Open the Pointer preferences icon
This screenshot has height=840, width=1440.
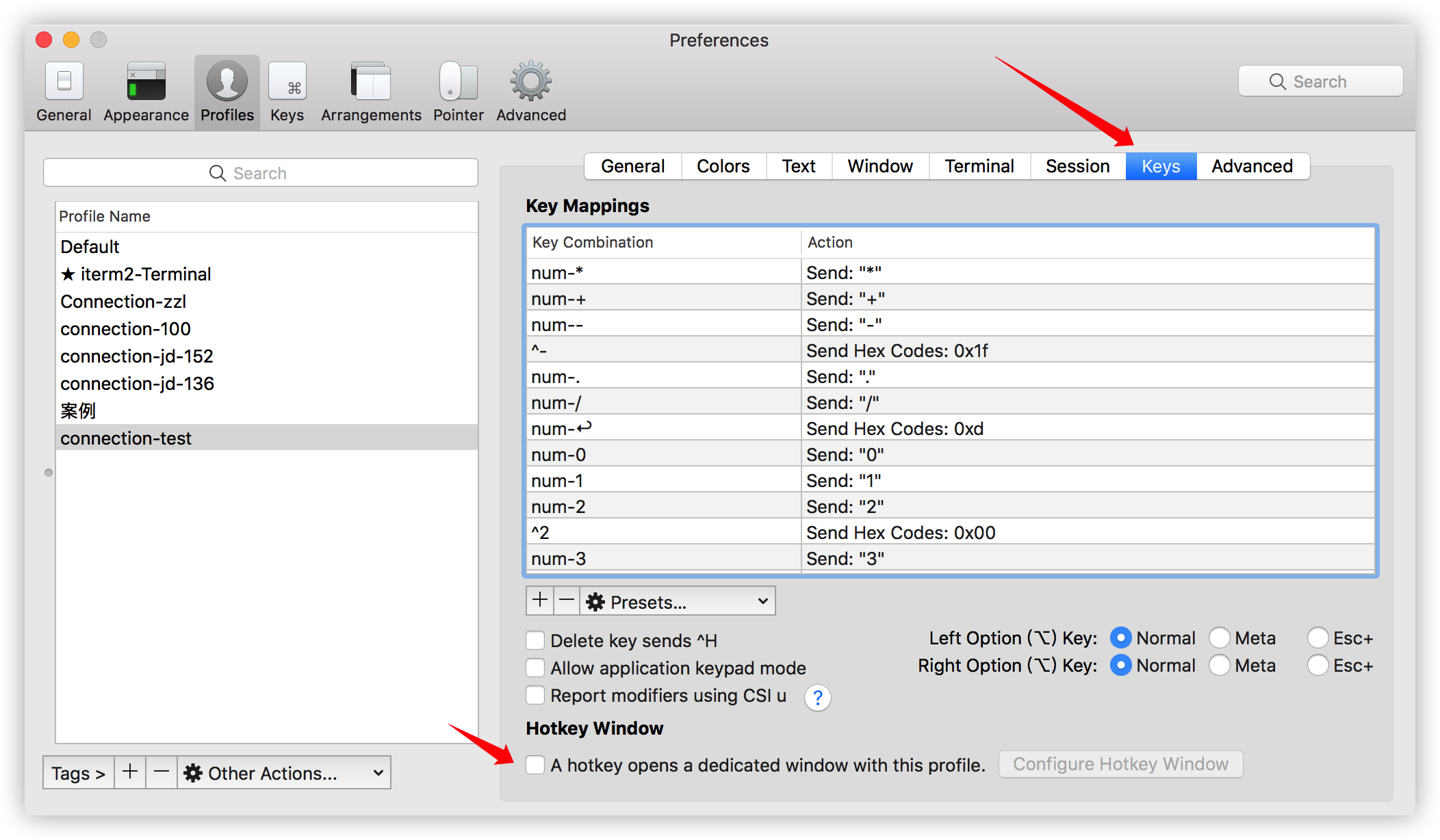[x=458, y=82]
